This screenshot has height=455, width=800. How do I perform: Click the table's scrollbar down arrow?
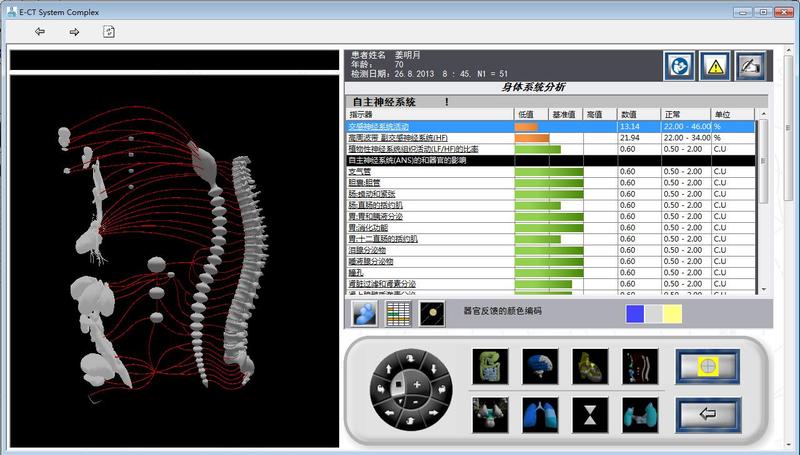[x=765, y=289]
